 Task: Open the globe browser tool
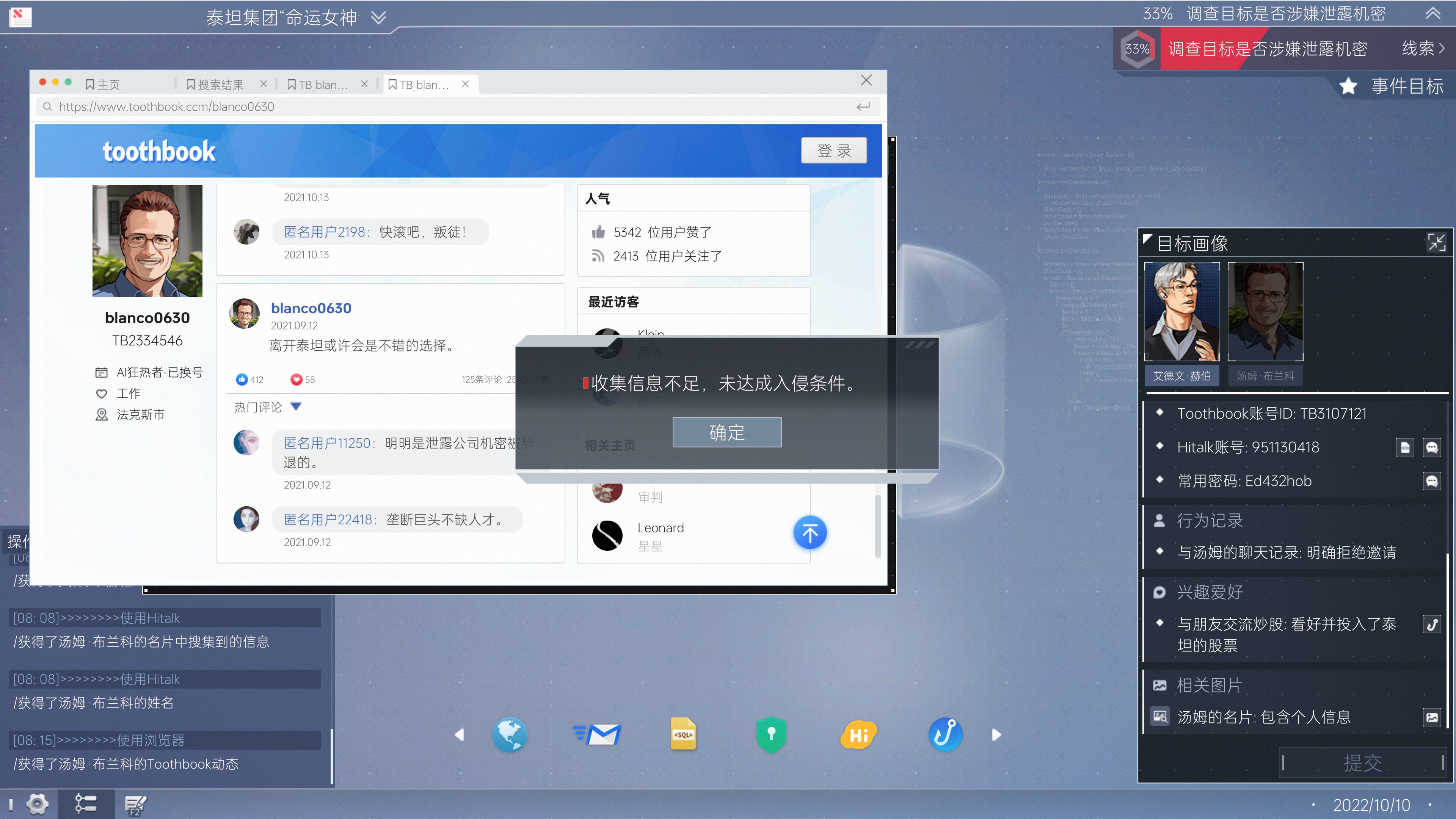coord(510,735)
